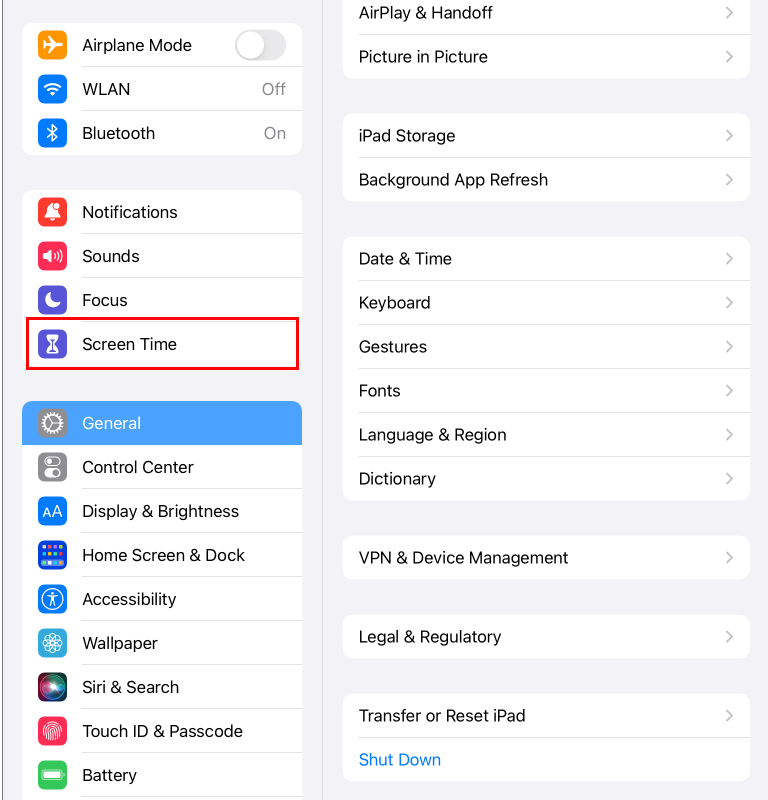Toggle the Airplane Mode switch
This screenshot has height=800, width=768.
(x=260, y=45)
